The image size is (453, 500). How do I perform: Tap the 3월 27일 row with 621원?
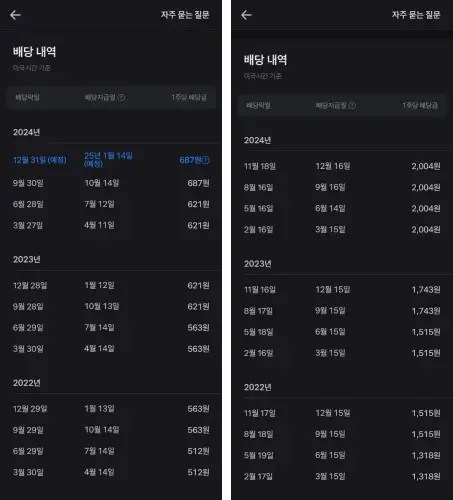tap(111, 225)
